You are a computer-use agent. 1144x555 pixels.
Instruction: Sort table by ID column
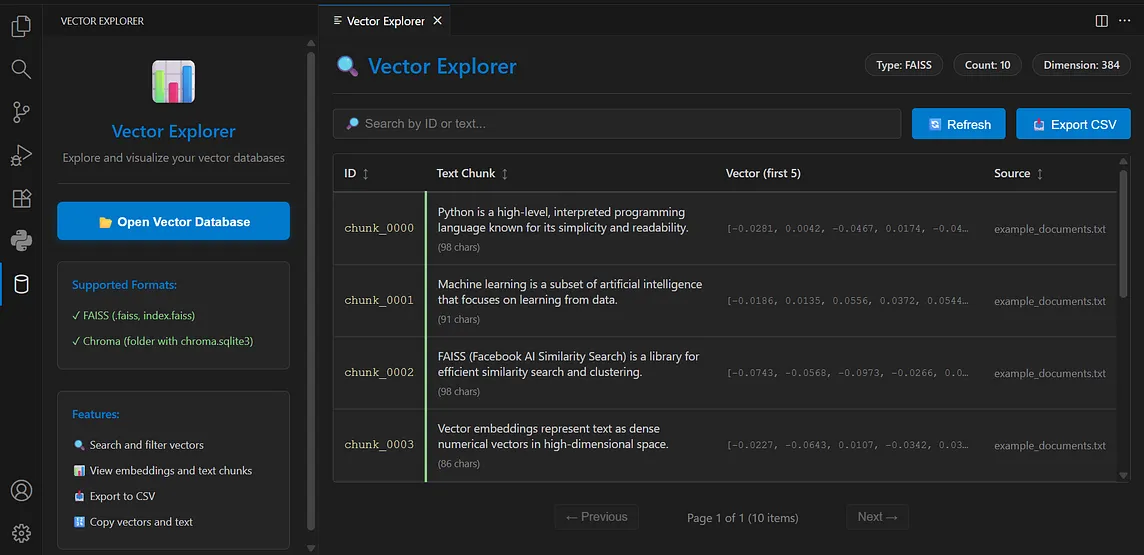357,174
